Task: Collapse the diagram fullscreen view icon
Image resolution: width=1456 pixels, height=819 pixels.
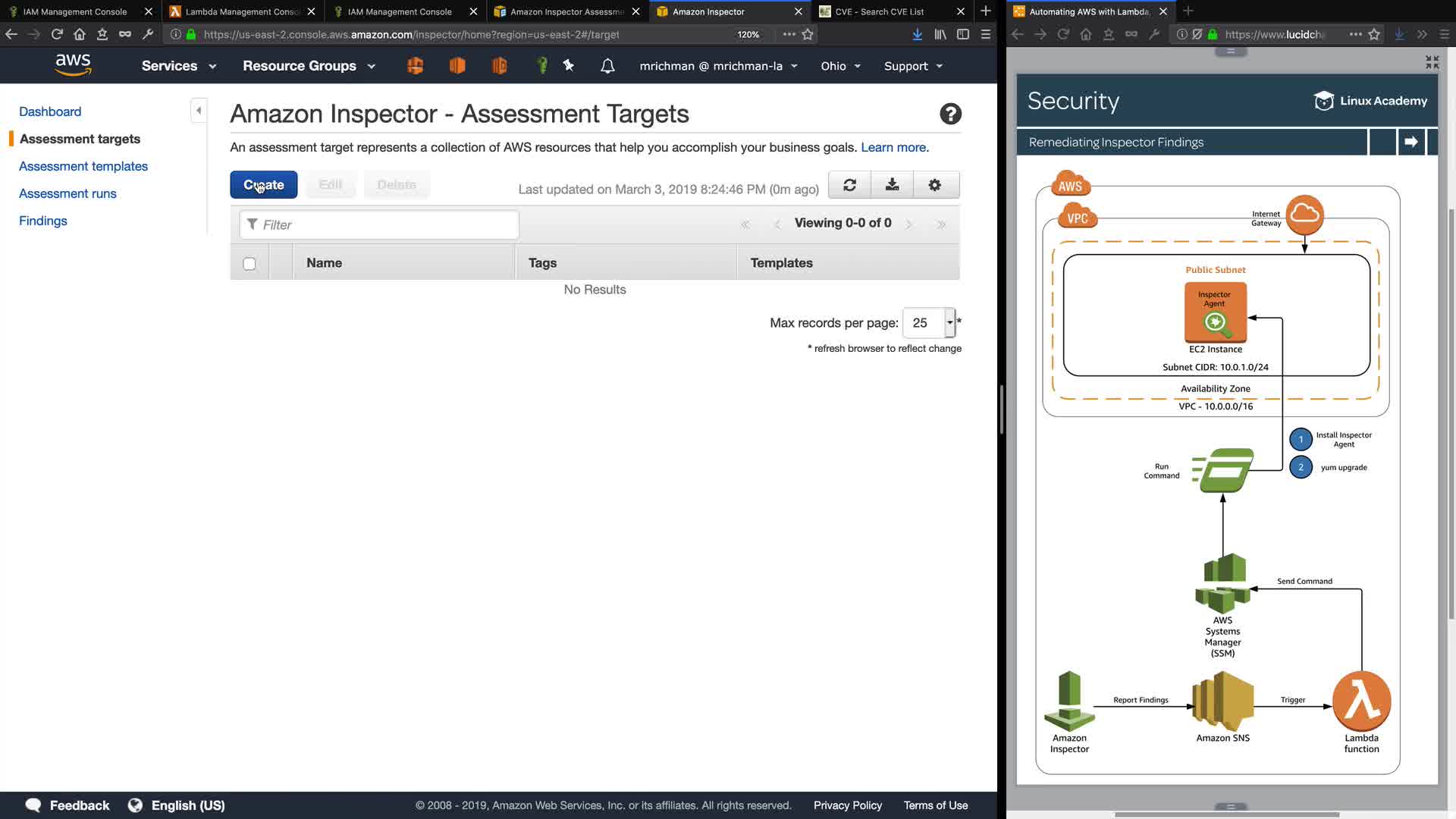Action: (1432, 62)
